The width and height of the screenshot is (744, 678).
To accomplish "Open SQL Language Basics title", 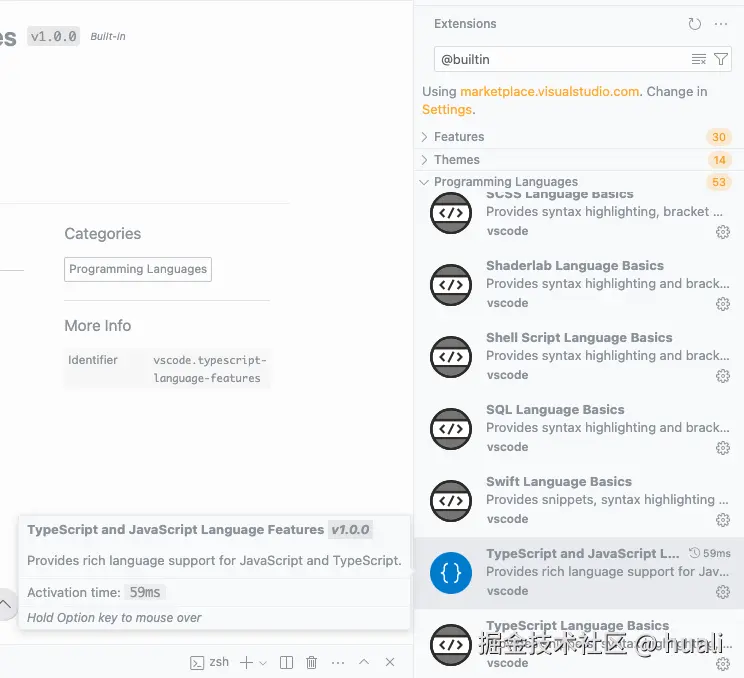I will click(555, 410).
